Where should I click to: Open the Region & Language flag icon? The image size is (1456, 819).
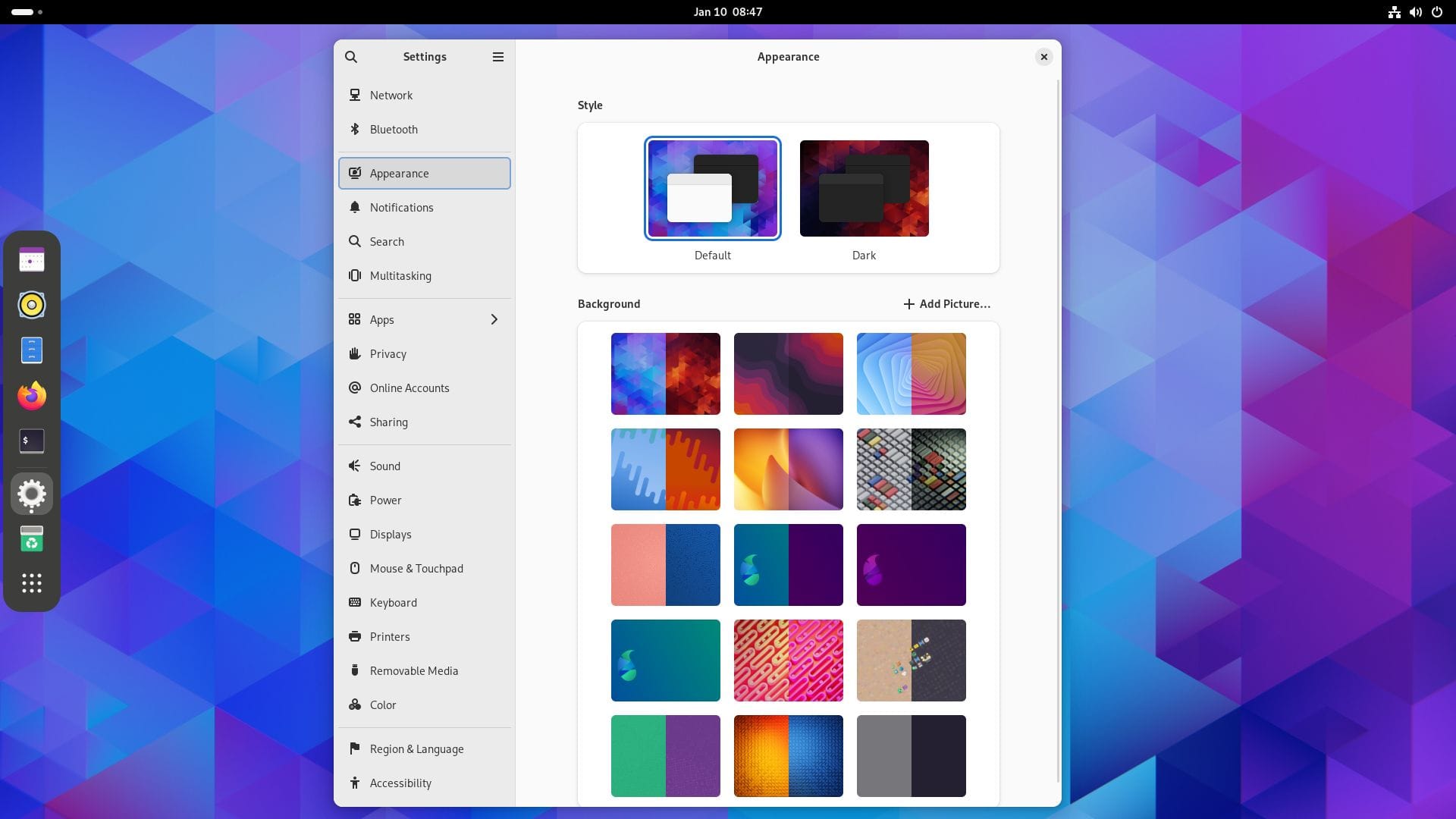tap(355, 748)
